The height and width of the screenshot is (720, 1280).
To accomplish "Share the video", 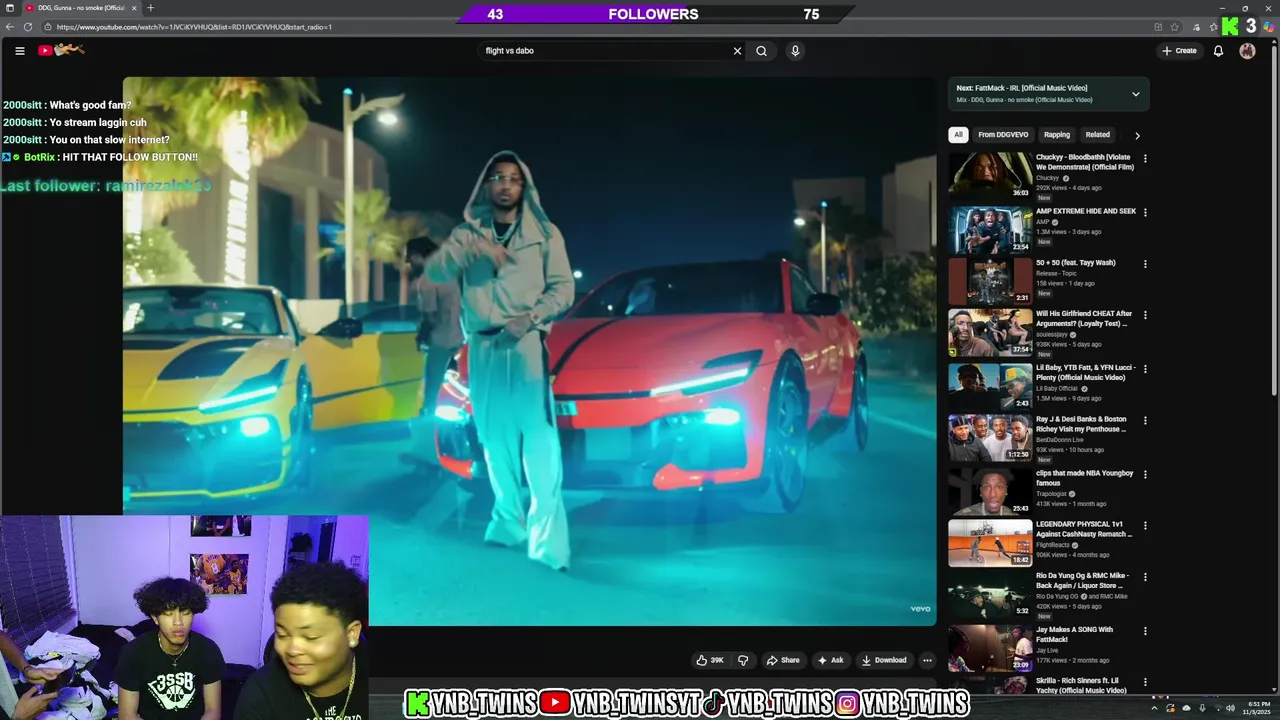I will (782, 660).
